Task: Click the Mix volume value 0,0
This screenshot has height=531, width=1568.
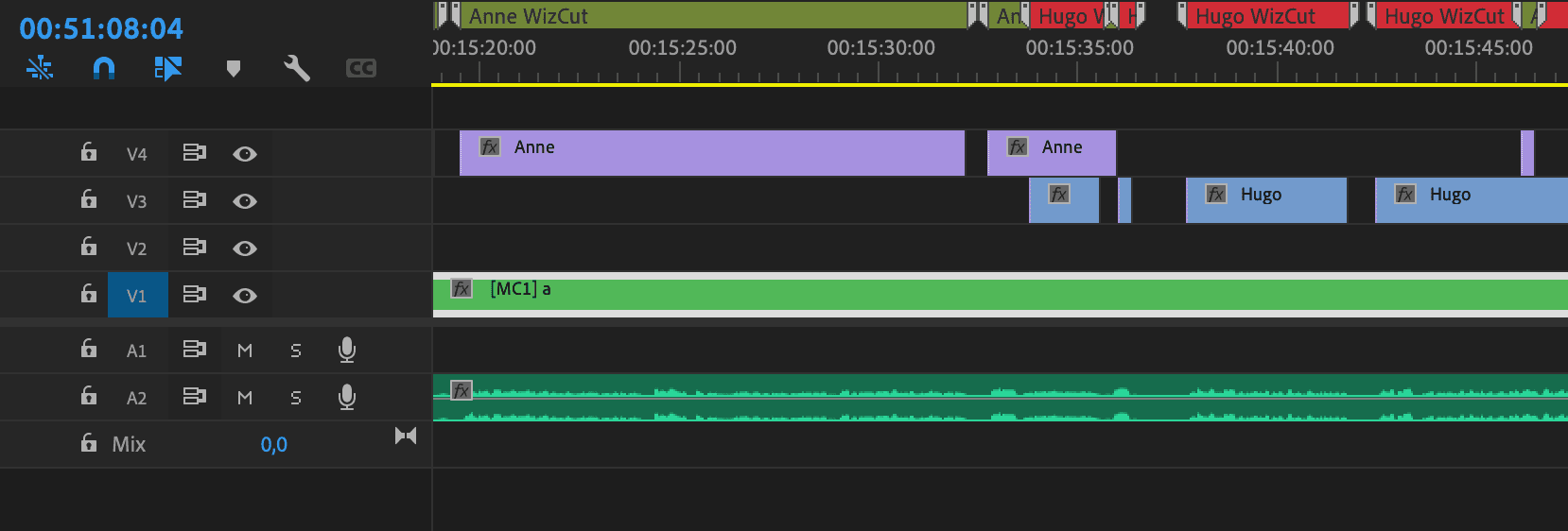Action: pyautogui.click(x=274, y=444)
